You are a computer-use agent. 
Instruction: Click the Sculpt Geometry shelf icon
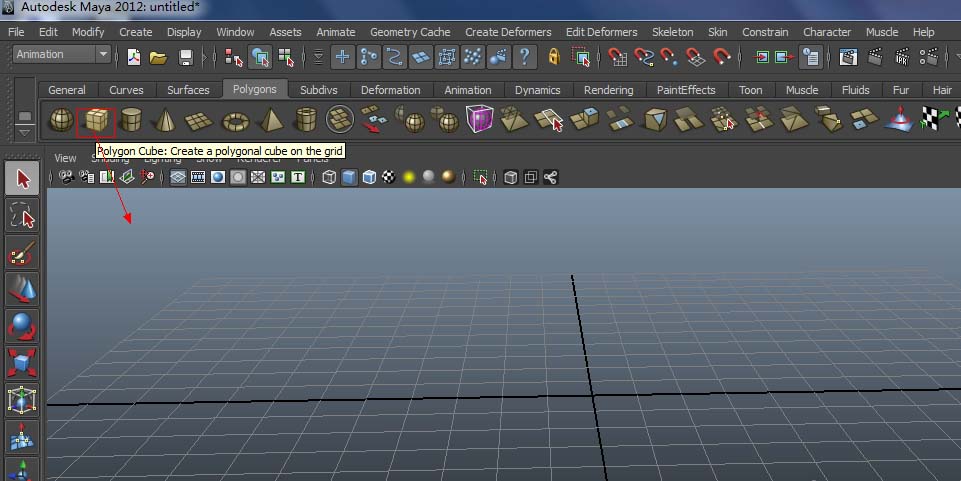pos(899,119)
